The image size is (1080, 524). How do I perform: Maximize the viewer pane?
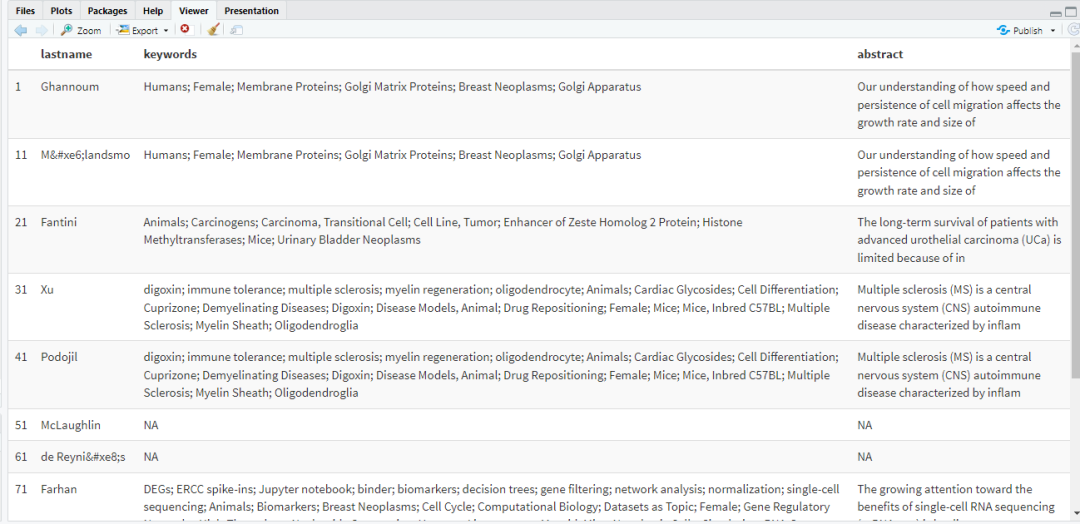1070,12
